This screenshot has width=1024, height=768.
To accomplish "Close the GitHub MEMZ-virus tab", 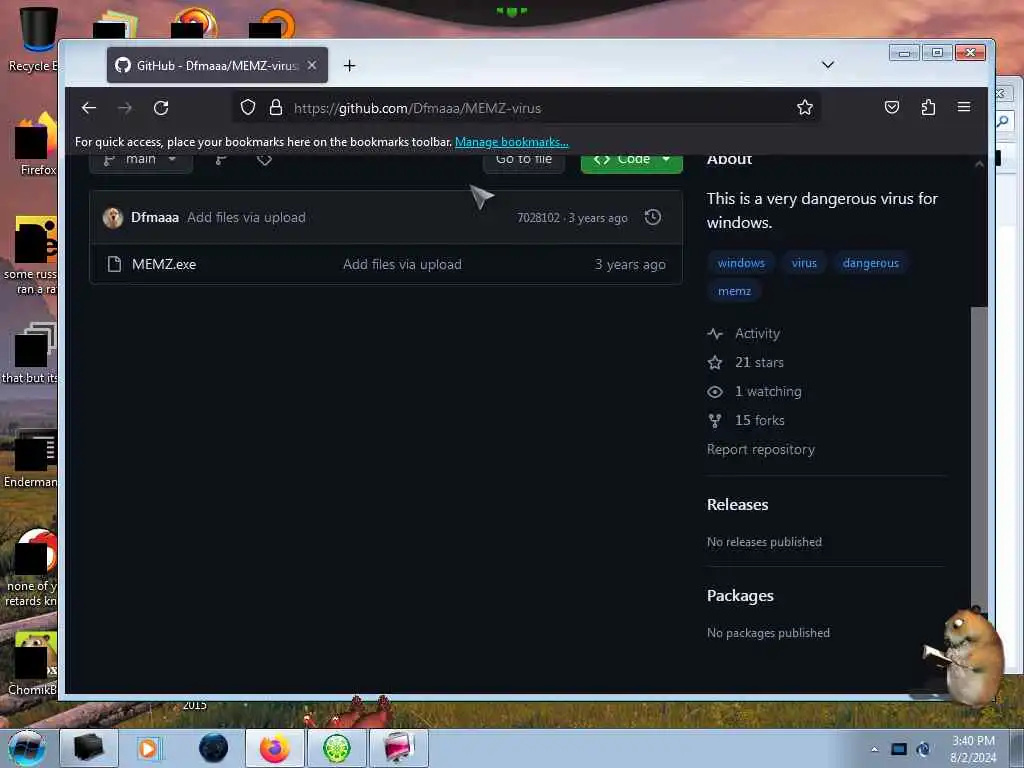I will 312,65.
